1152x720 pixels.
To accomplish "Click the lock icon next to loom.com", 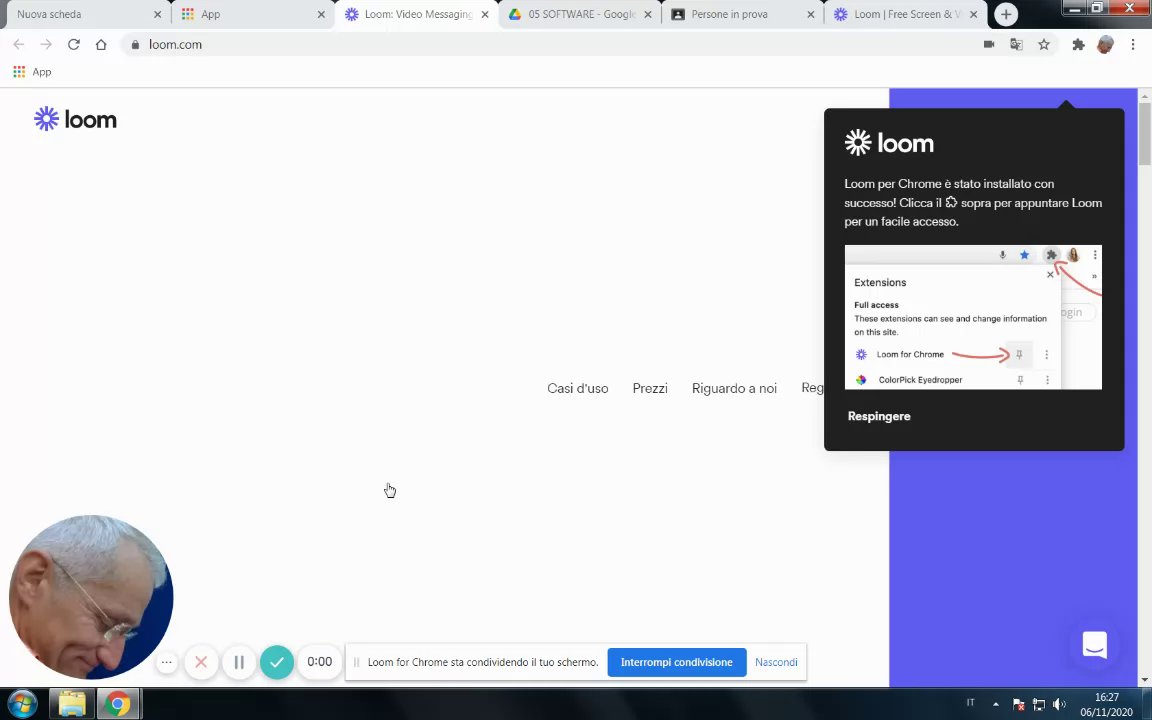I will 135,45.
